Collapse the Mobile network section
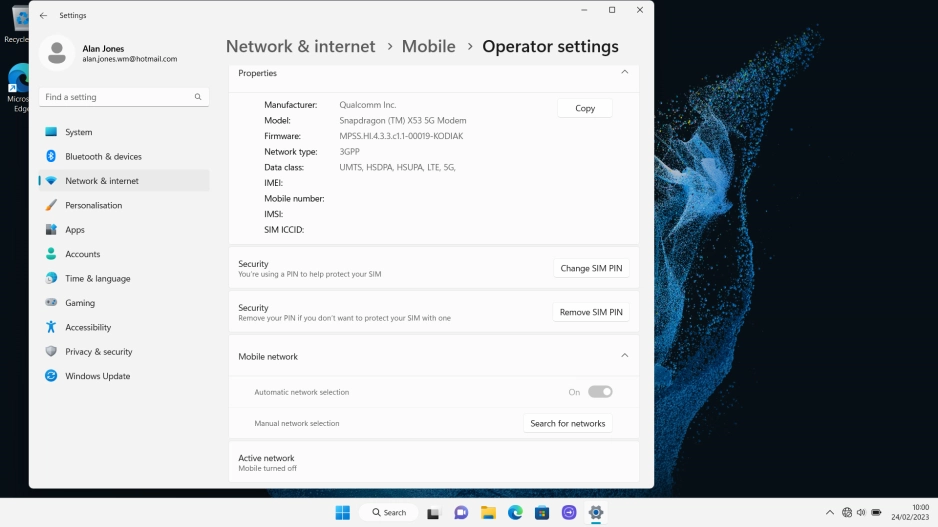938x527 pixels. click(x=625, y=356)
